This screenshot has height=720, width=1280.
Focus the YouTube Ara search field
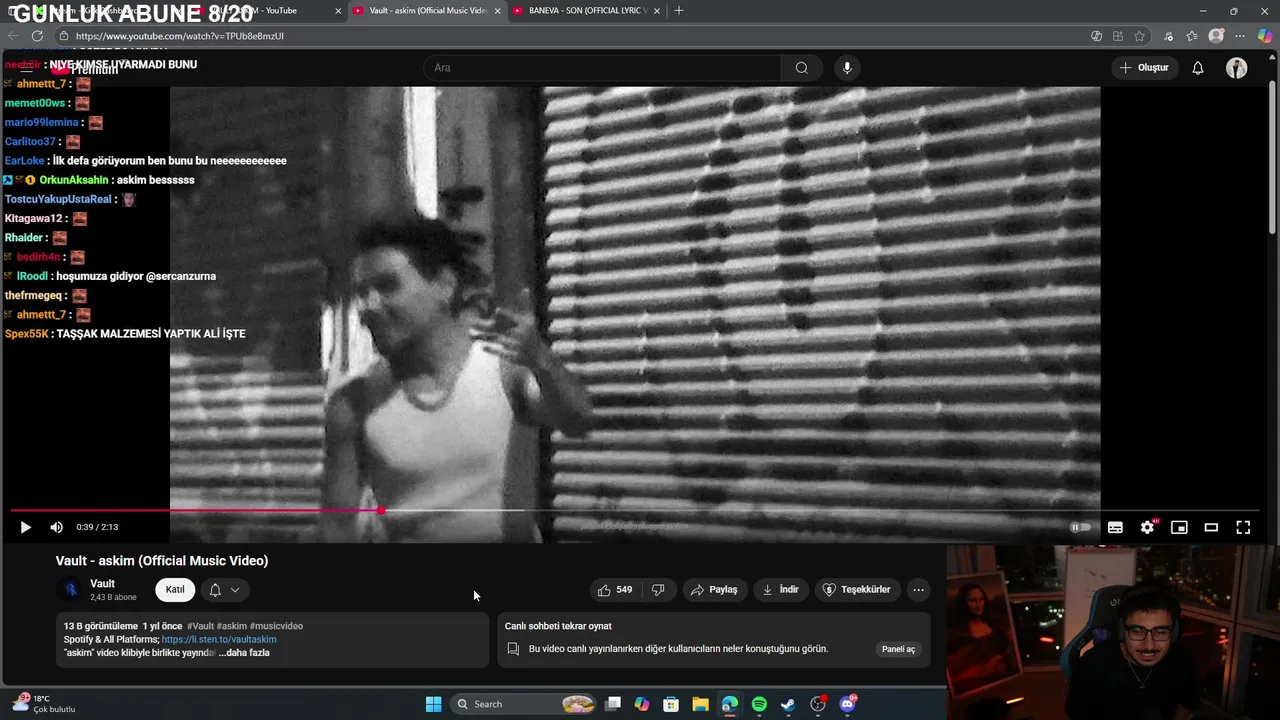(x=602, y=68)
